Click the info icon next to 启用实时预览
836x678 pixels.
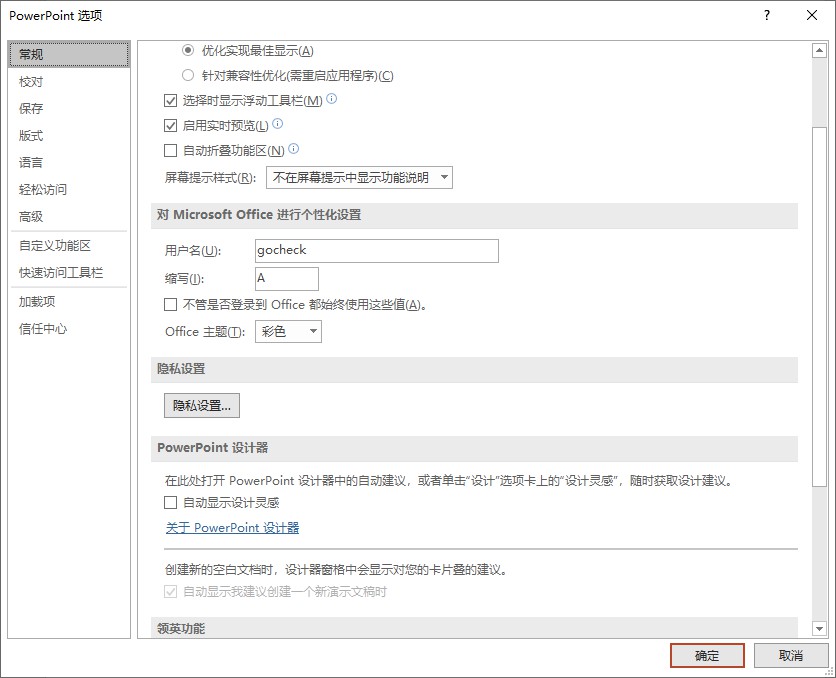pyautogui.click(x=277, y=125)
